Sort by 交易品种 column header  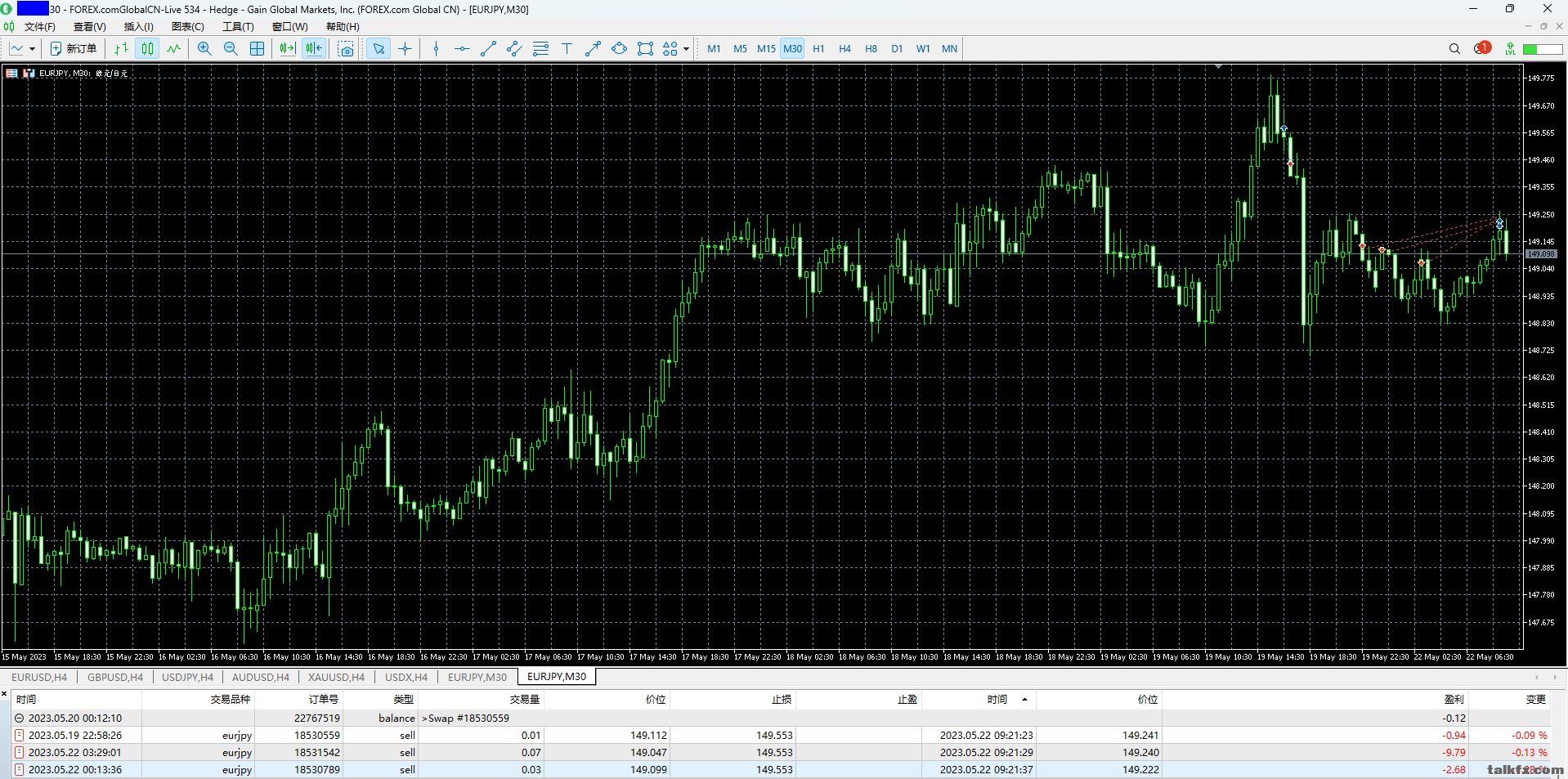(x=230, y=699)
